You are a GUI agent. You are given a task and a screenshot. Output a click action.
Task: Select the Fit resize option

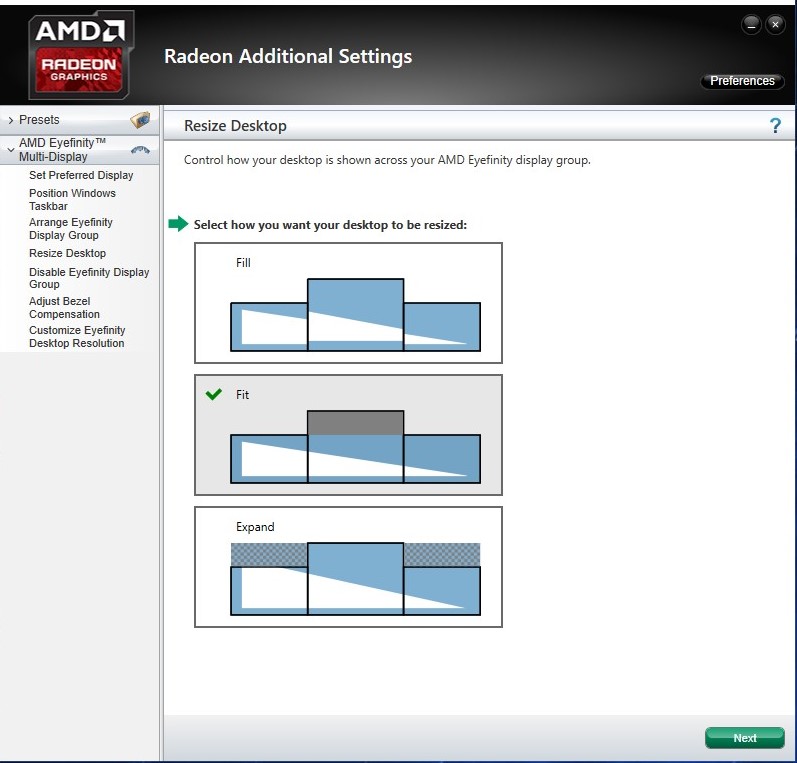coord(348,435)
